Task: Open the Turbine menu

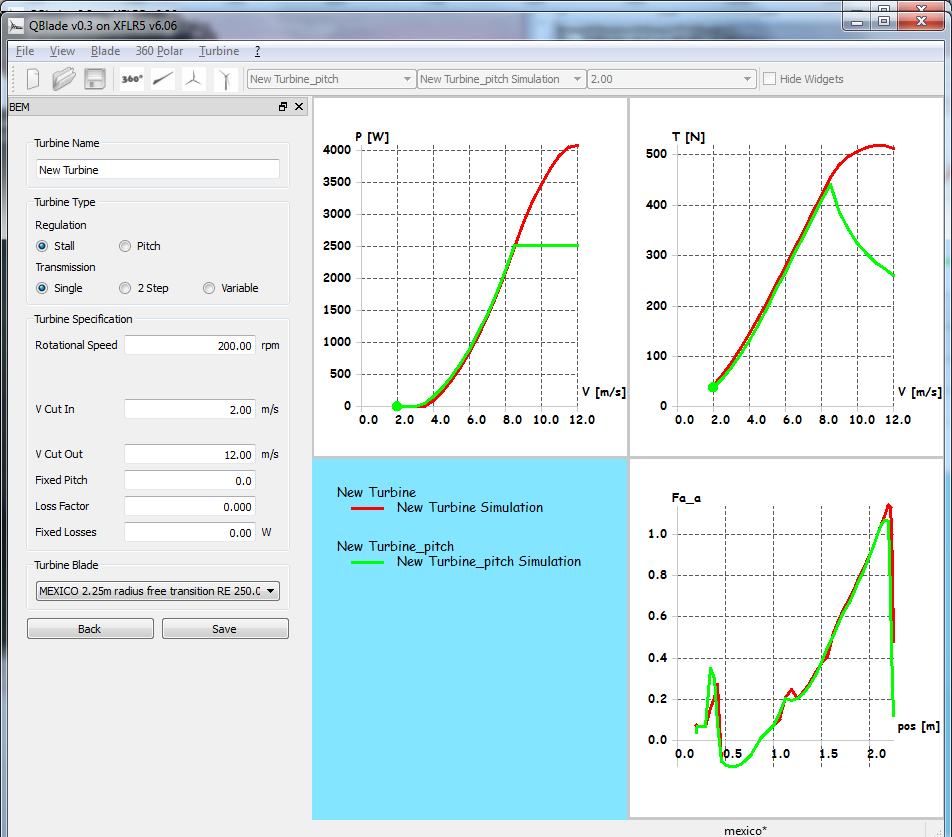Action: pyautogui.click(x=219, y=51)
